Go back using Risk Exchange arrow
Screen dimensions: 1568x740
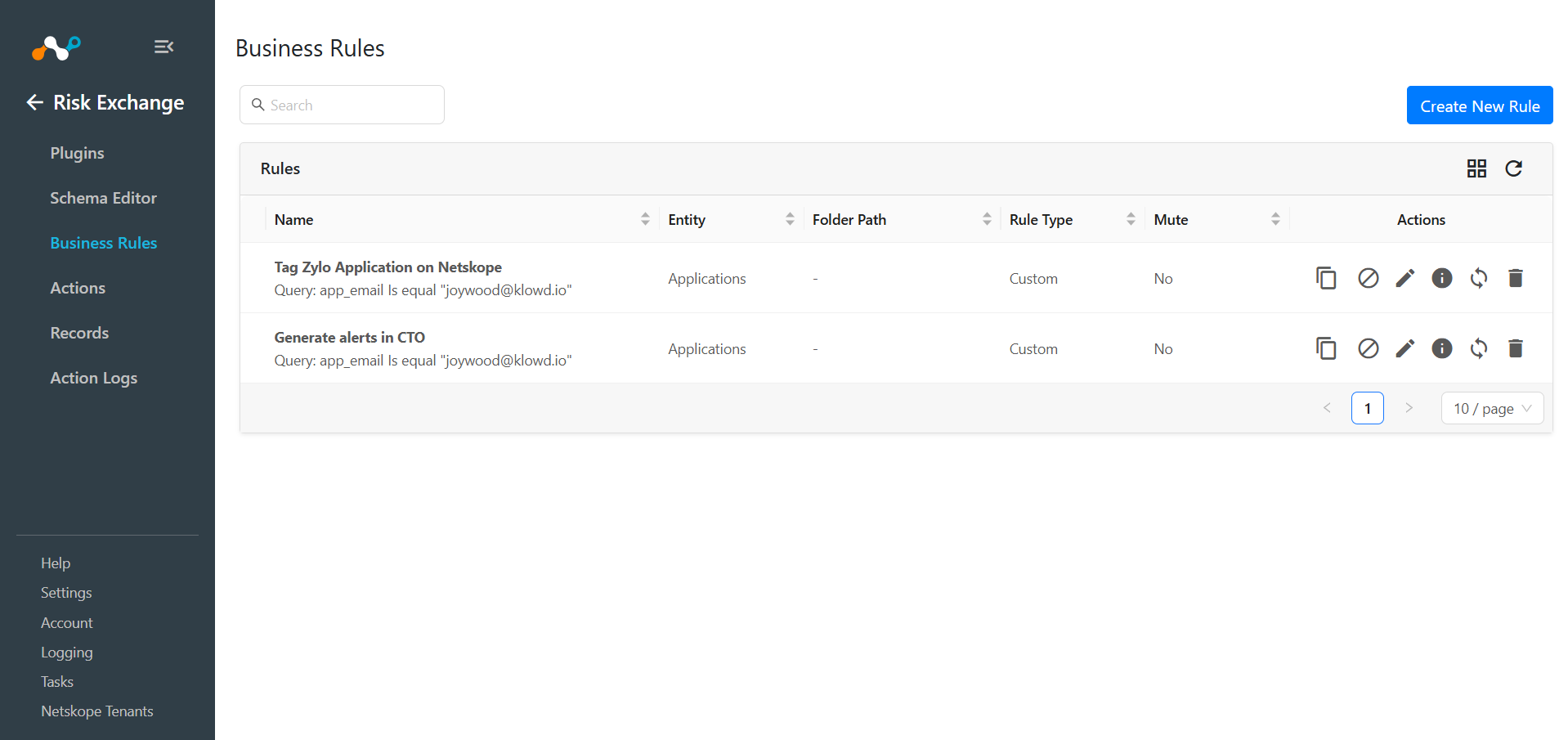[34, 102]
